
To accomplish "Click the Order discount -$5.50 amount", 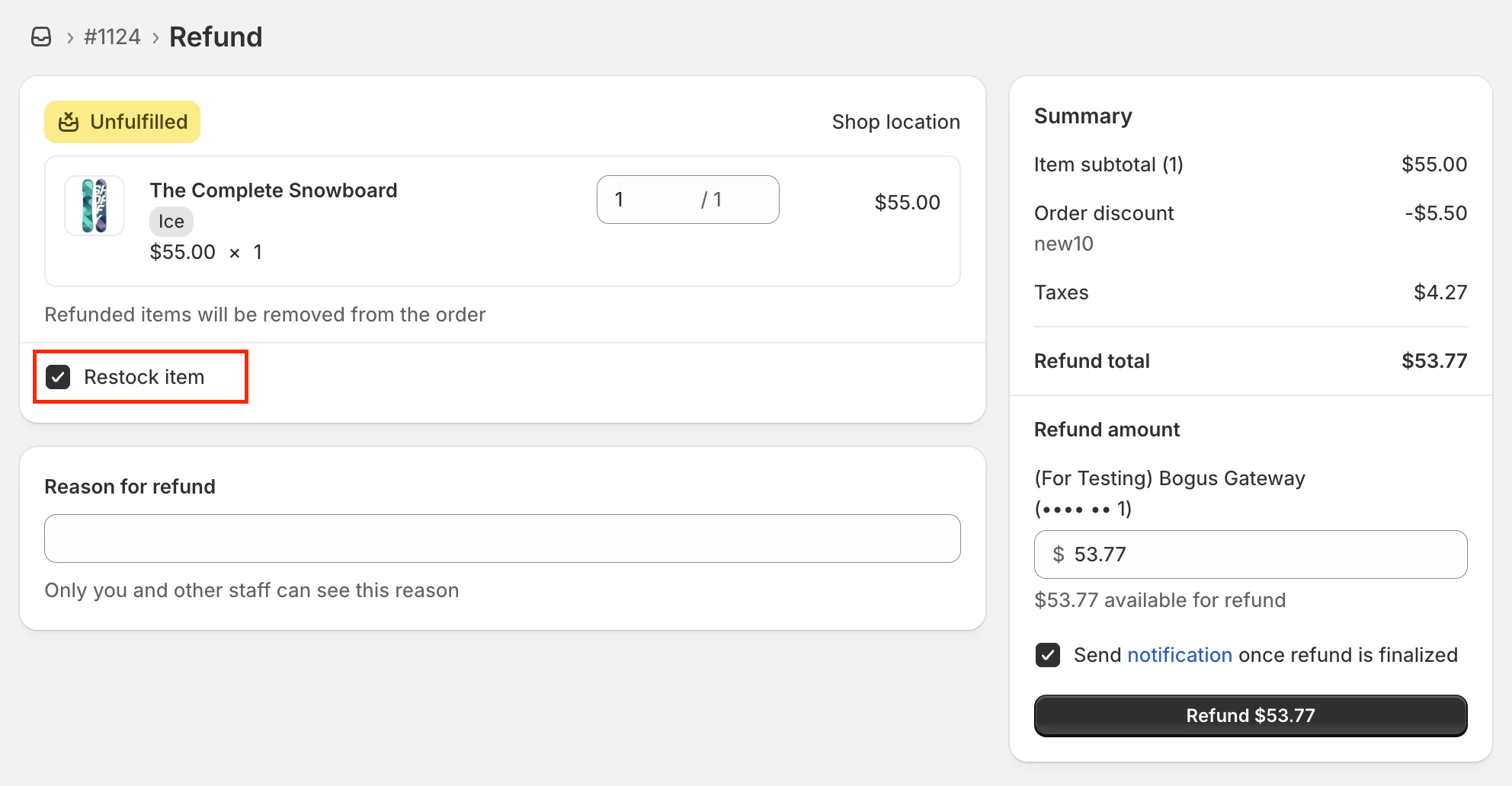I will click(1436, 213).
